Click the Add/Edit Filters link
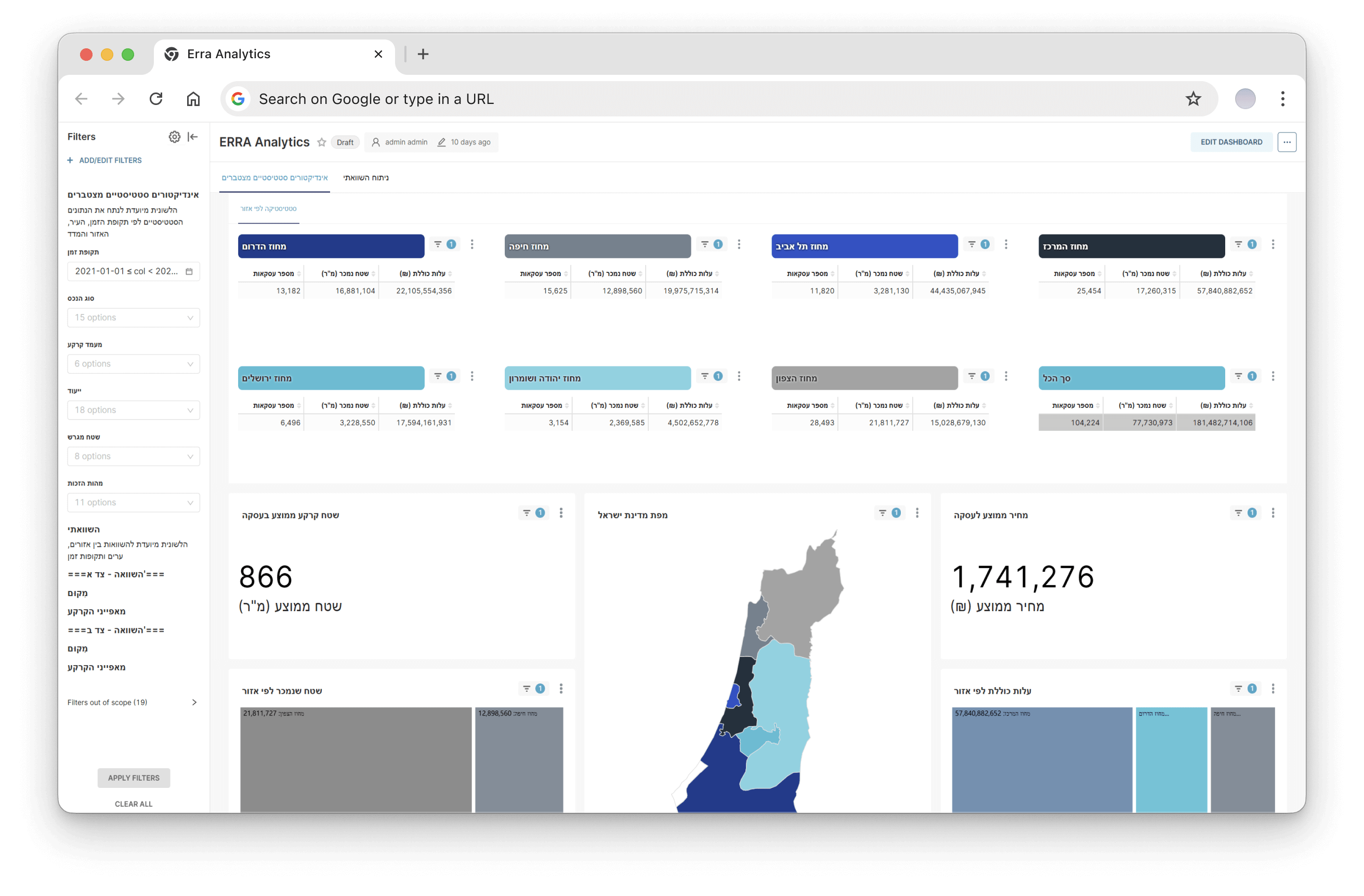The image size is (1364, 896). coord(105,161)
